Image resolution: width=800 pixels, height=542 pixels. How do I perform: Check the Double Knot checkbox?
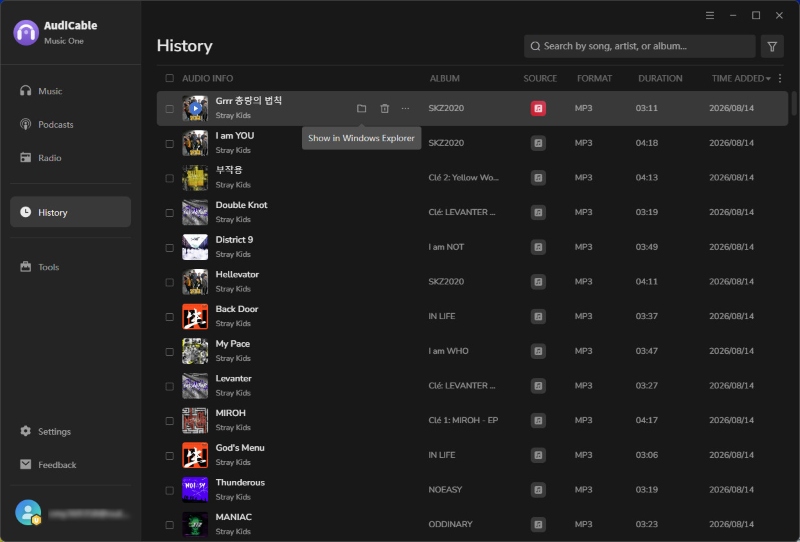[169, 213]
